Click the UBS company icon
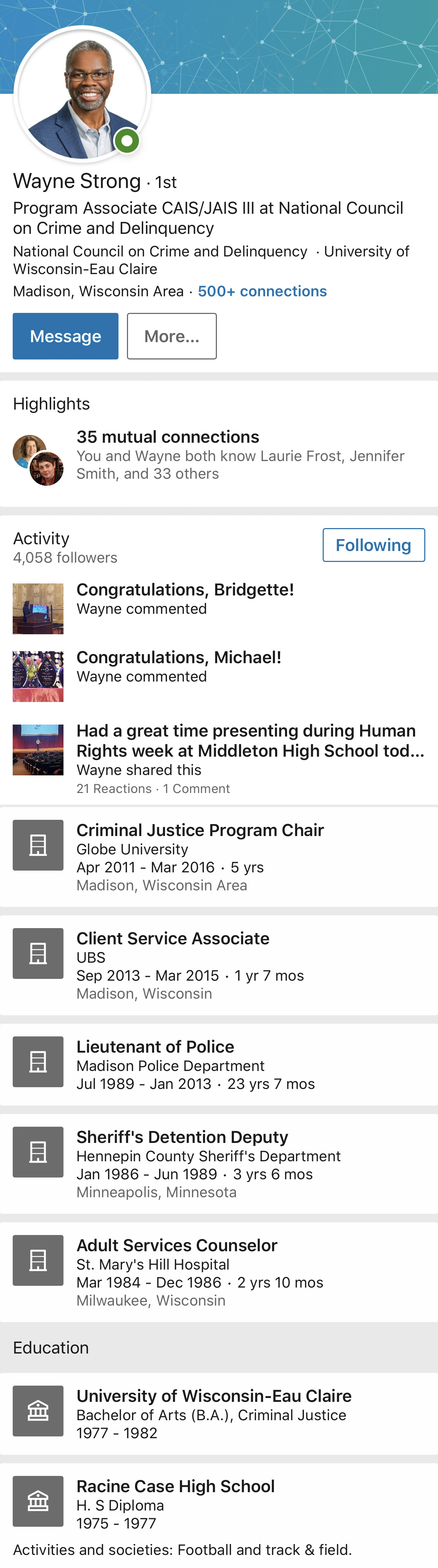Image resolution: width=438 pixels, height=1568 pixels. [x=38, y=953]
